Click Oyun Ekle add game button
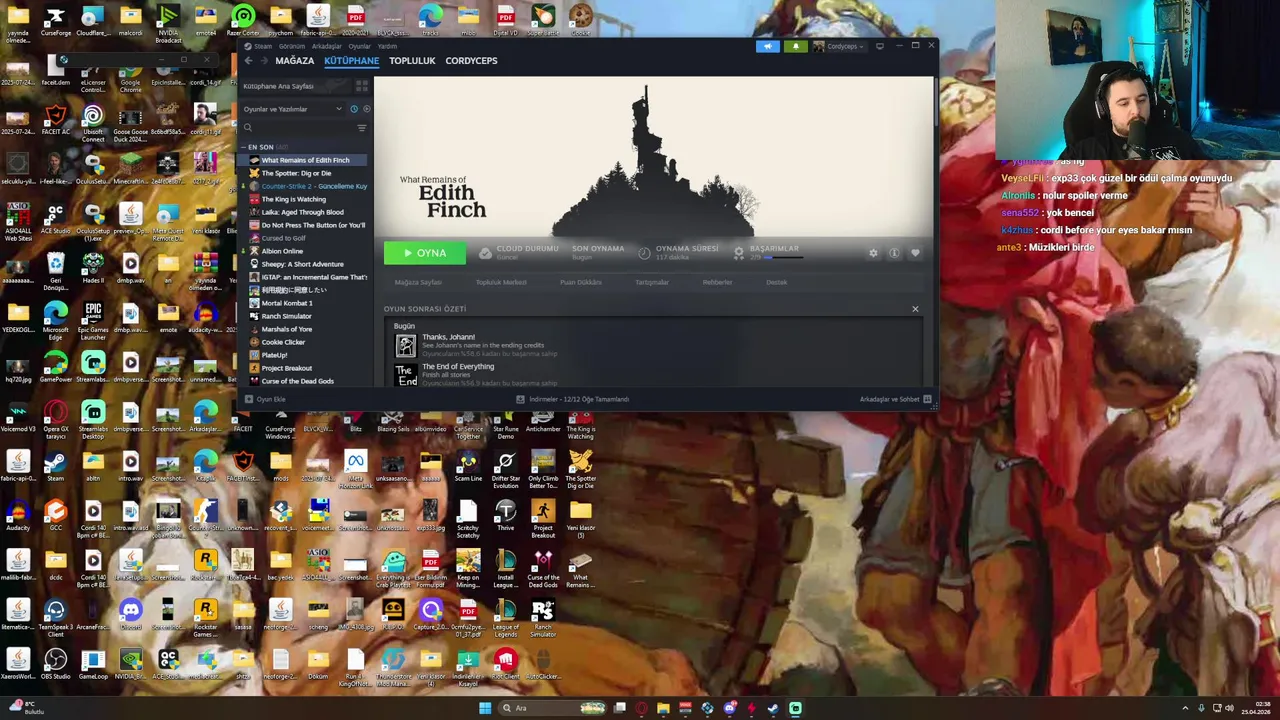 (265, 399)
